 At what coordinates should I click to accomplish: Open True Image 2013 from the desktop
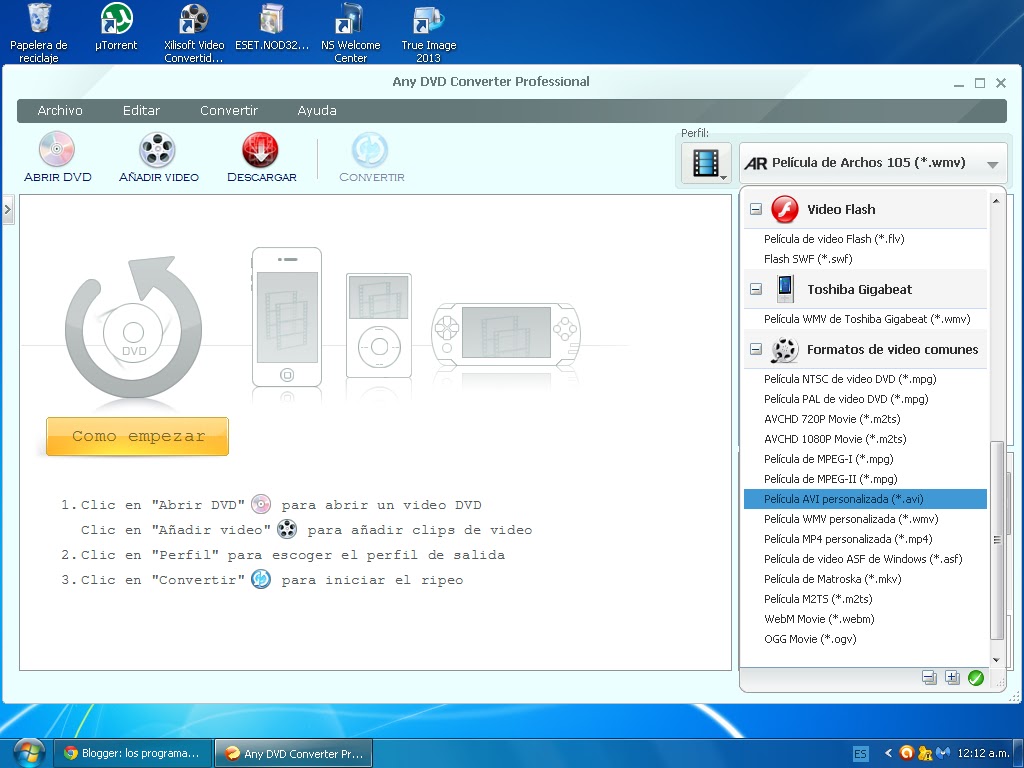(x=428, y=22)
